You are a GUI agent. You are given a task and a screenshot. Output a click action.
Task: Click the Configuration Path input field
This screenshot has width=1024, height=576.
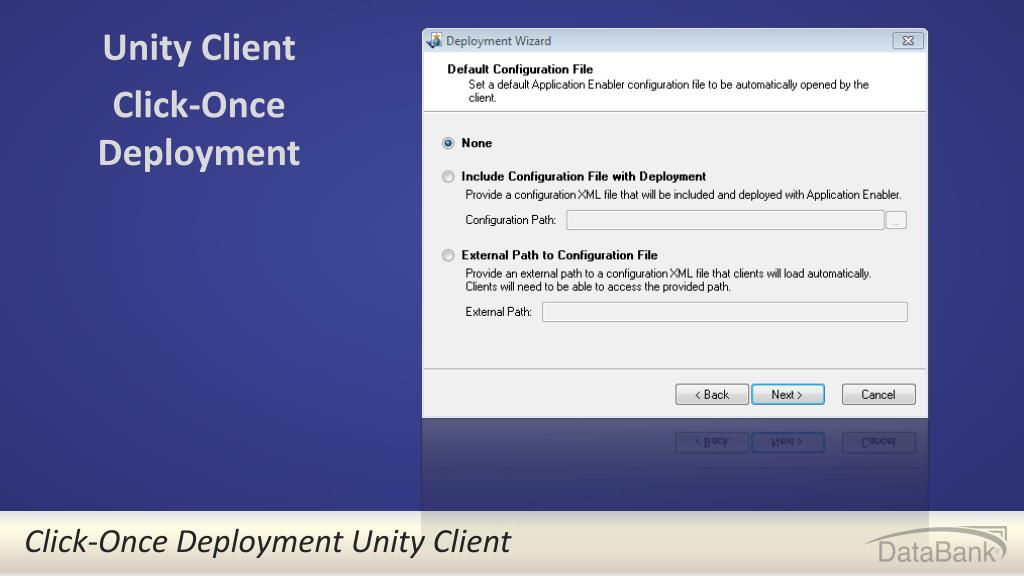click(x=725, y=220)
